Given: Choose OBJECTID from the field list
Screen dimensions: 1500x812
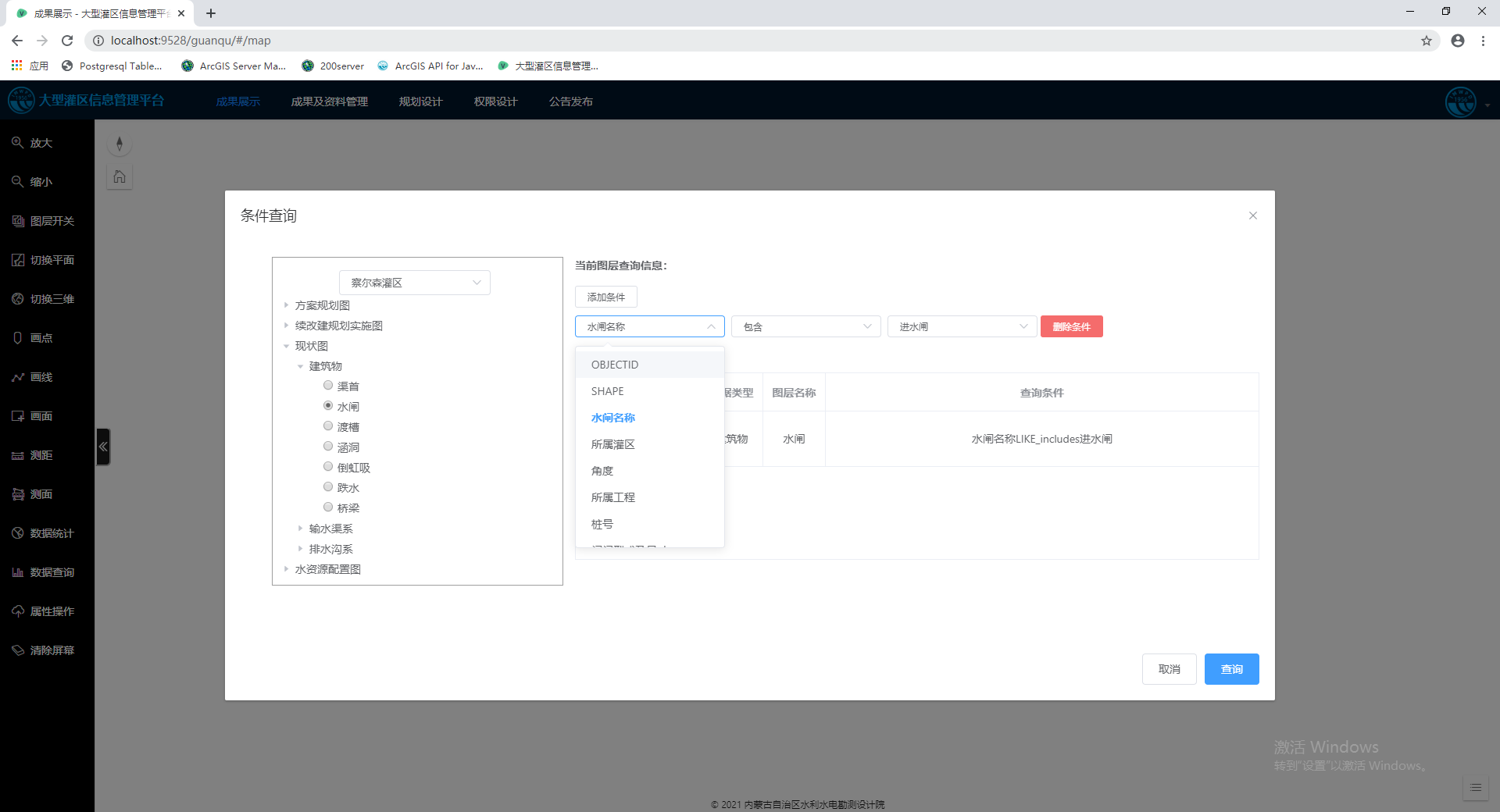Looking at the screenshot, I should coord(650,365).
